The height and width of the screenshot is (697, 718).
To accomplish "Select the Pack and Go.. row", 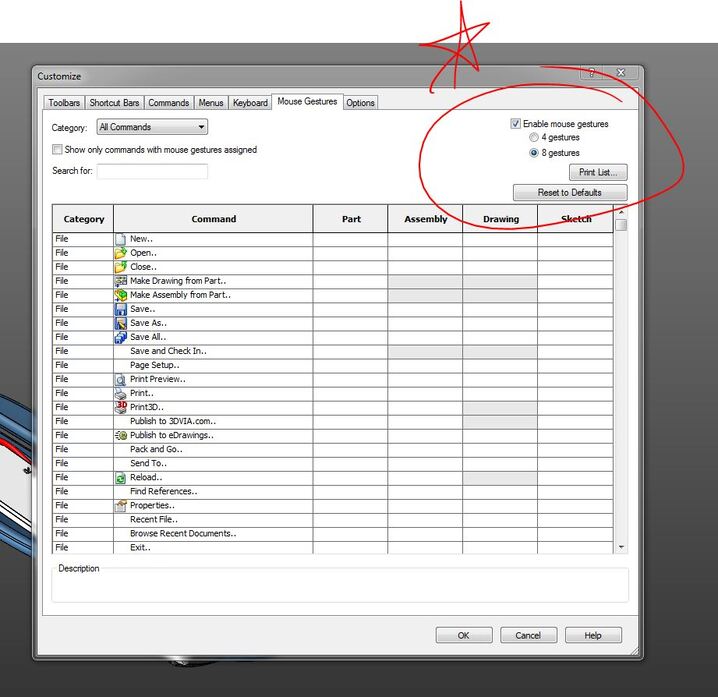I will pyautogui.click(x=333, y=449).
